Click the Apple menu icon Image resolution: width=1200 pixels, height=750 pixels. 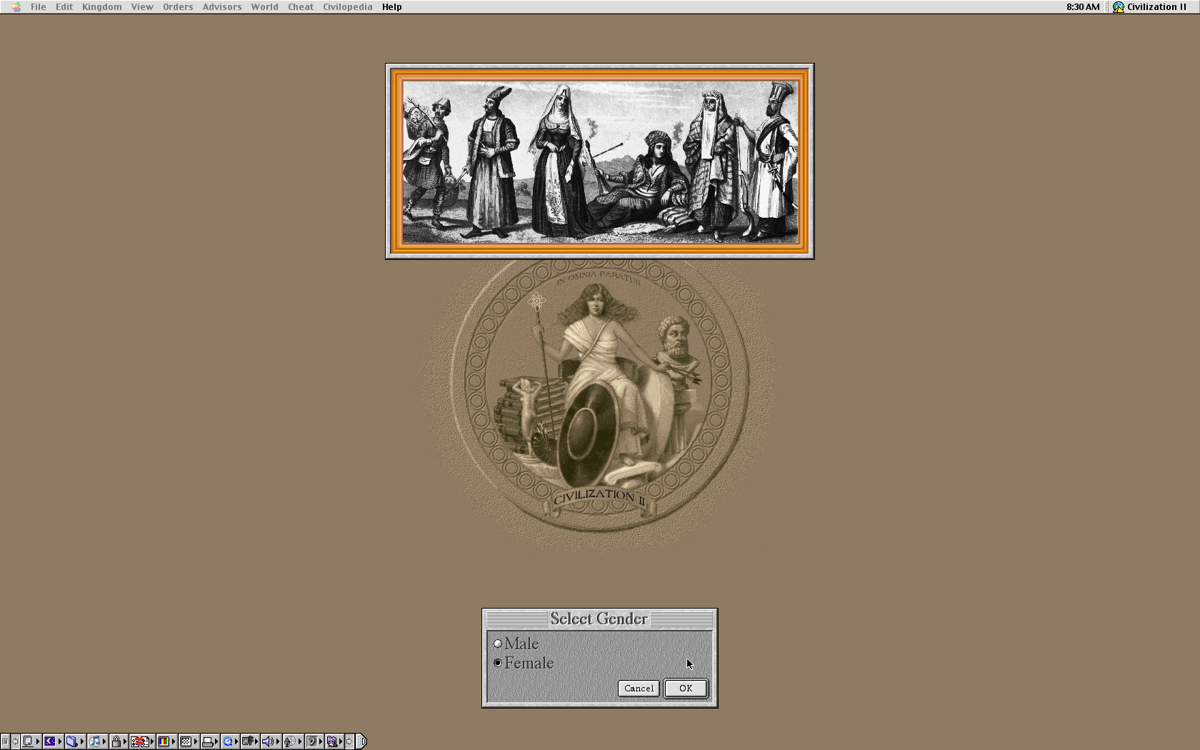[x=15, y=7]
